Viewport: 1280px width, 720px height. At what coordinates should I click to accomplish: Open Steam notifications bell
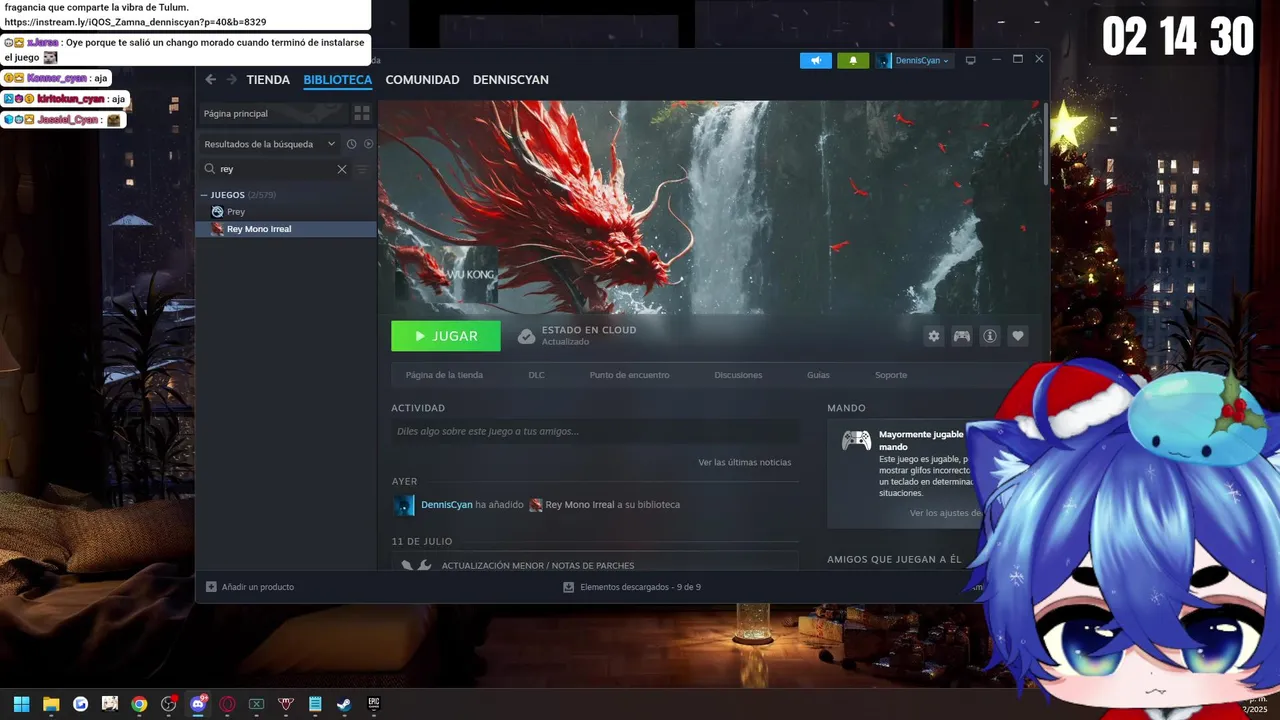click(x=853, y=60)
